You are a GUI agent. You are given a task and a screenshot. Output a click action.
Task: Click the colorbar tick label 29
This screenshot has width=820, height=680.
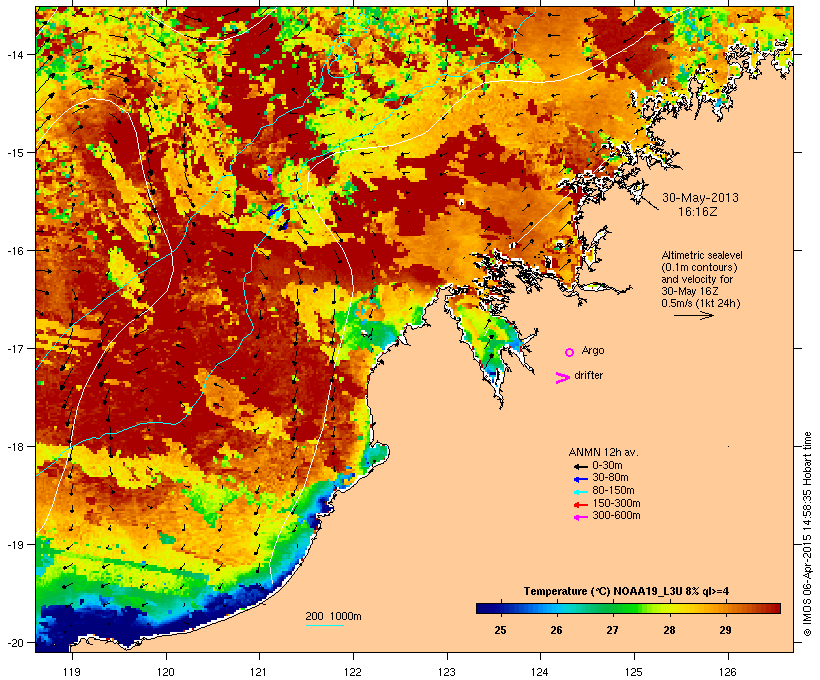tap(725, 630)
